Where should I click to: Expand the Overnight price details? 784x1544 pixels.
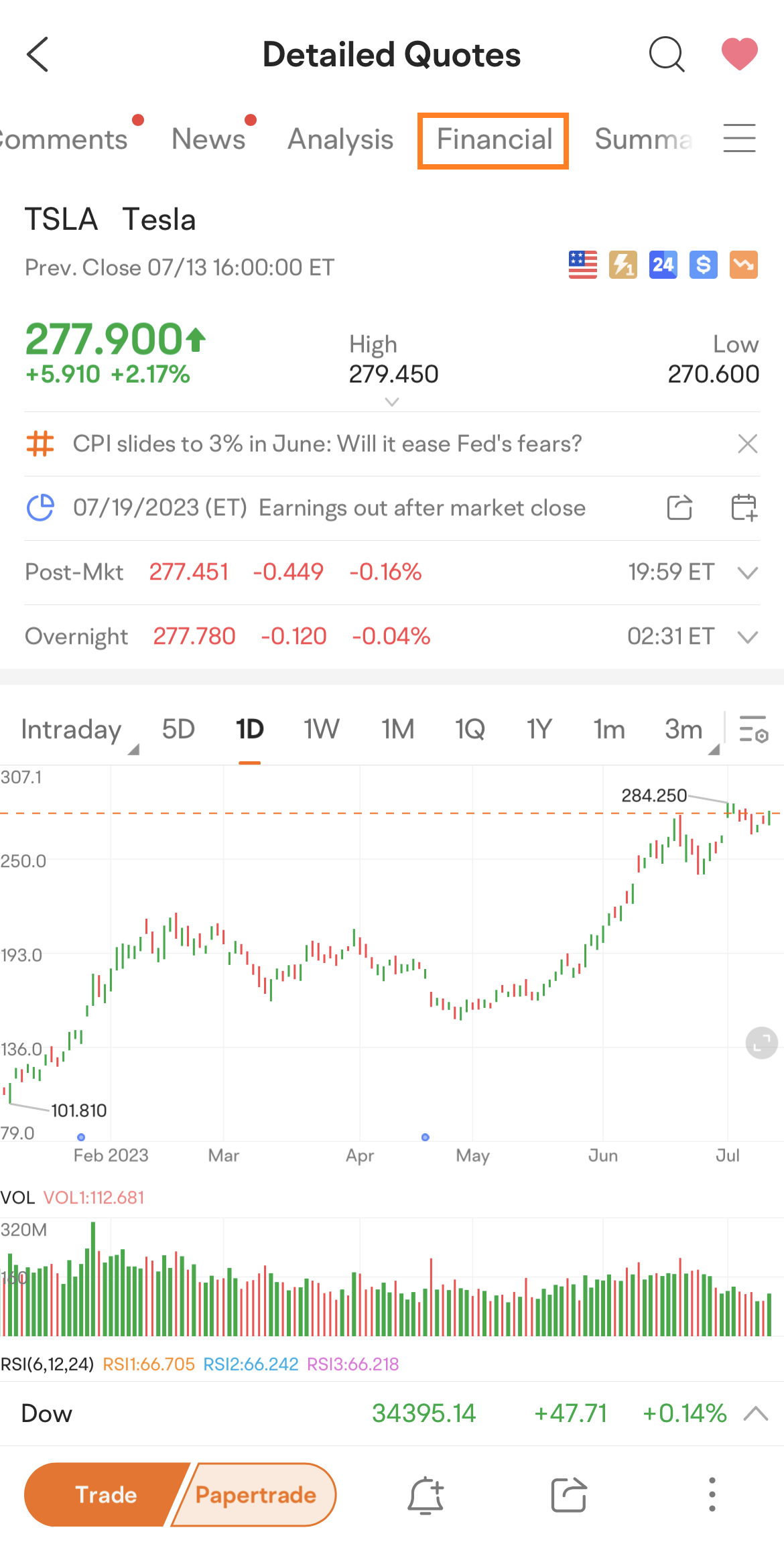pyautogui.click(x=748, y=637)
